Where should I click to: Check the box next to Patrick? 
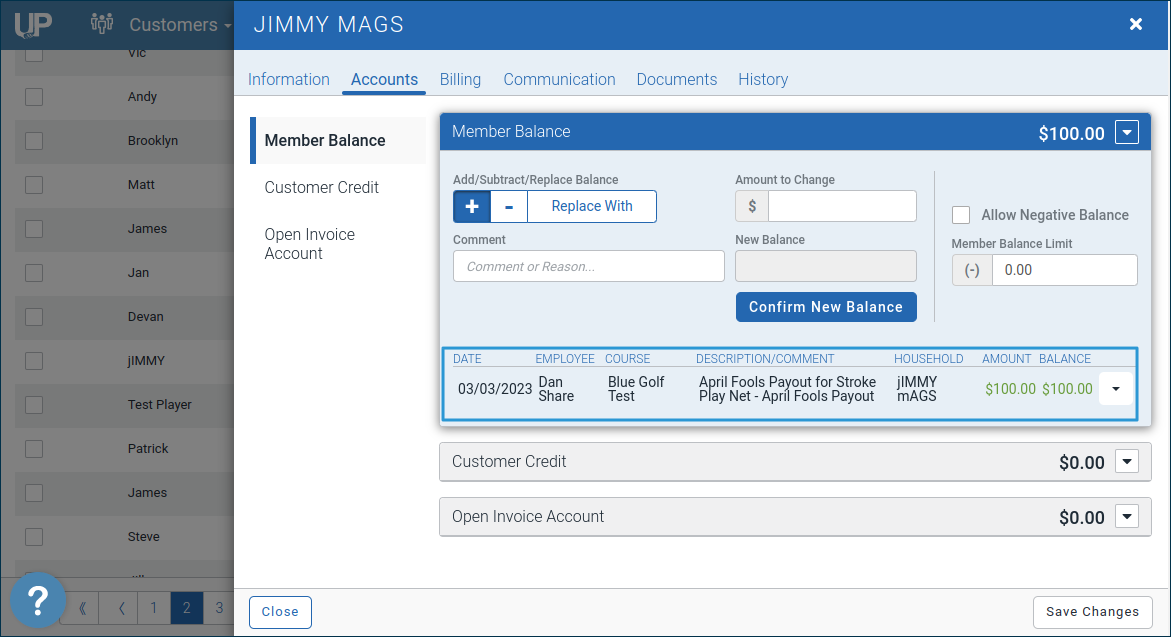pos(34,450)
